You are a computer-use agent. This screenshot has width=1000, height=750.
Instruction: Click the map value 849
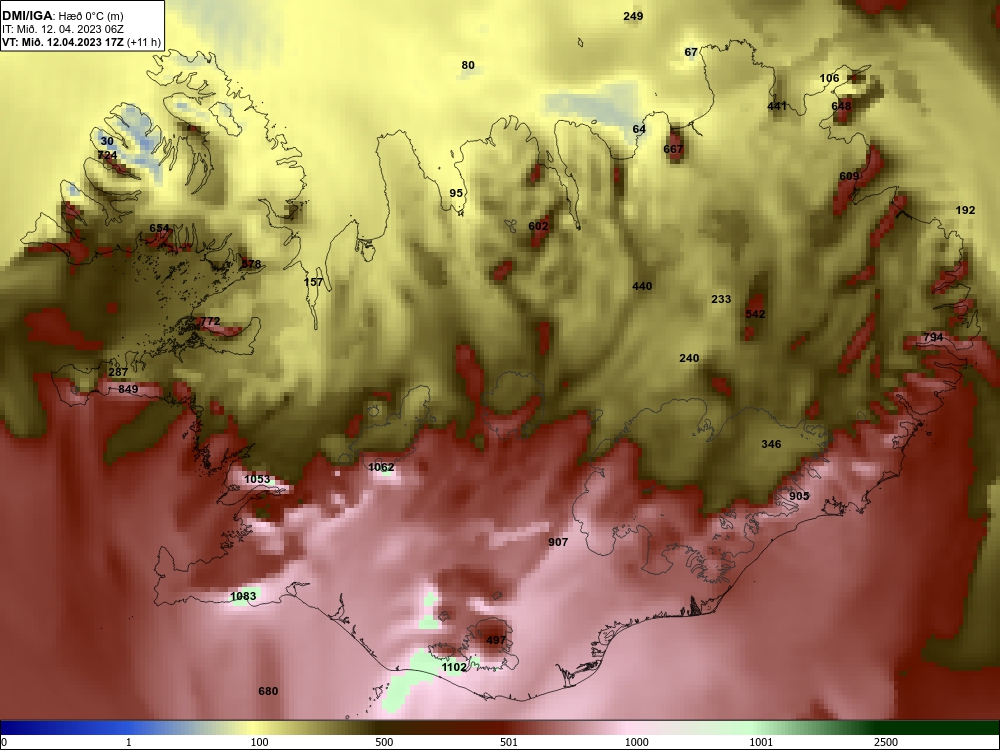[x=128, y=389]
